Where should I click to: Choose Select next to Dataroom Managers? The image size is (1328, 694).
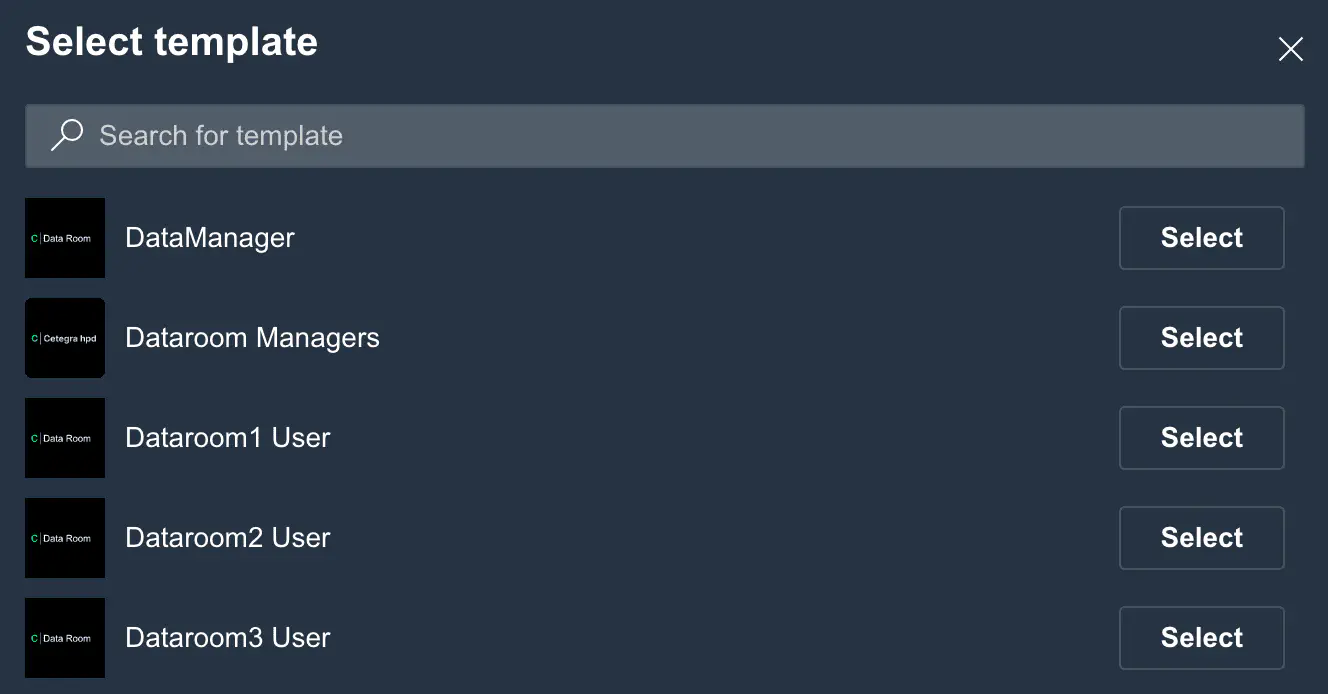tap(1201, 338)
